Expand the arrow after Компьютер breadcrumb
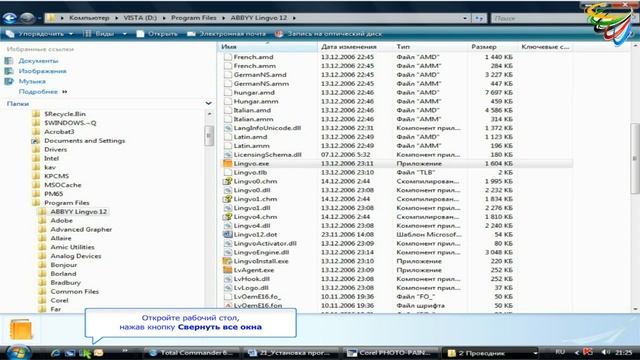The width and height of the screenshot is (640, 360). [x=116, y=18]
